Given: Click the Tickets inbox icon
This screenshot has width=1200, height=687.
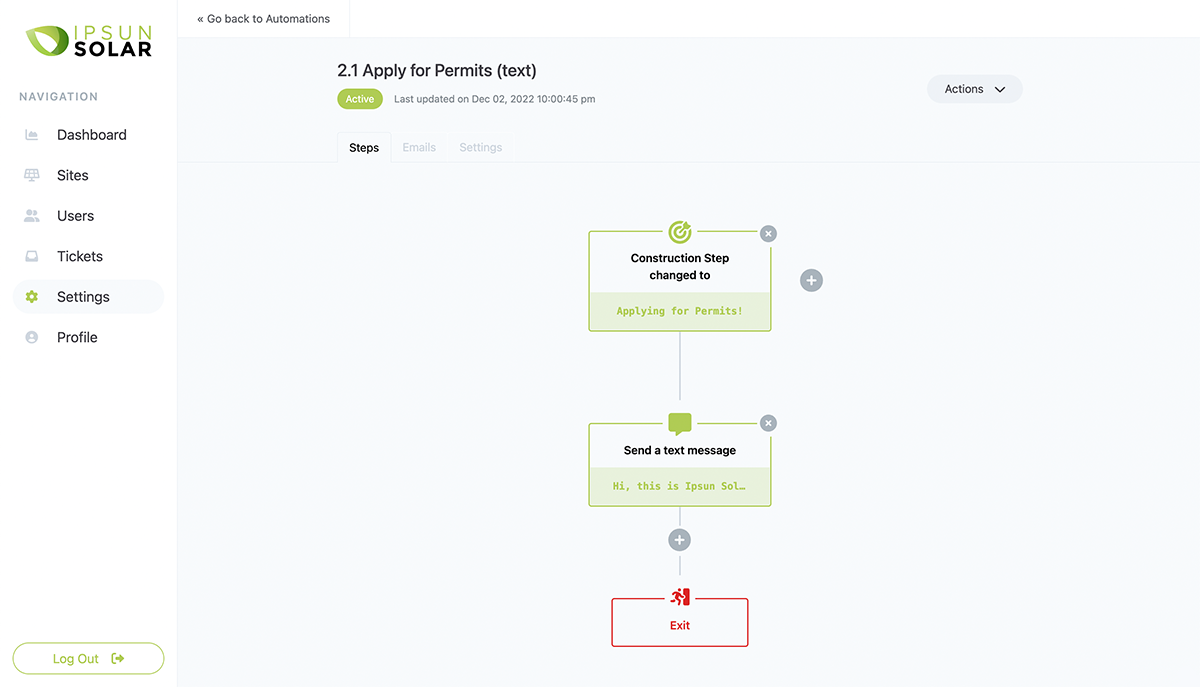Looking at the screenshot, I should (x=32, y=257).
